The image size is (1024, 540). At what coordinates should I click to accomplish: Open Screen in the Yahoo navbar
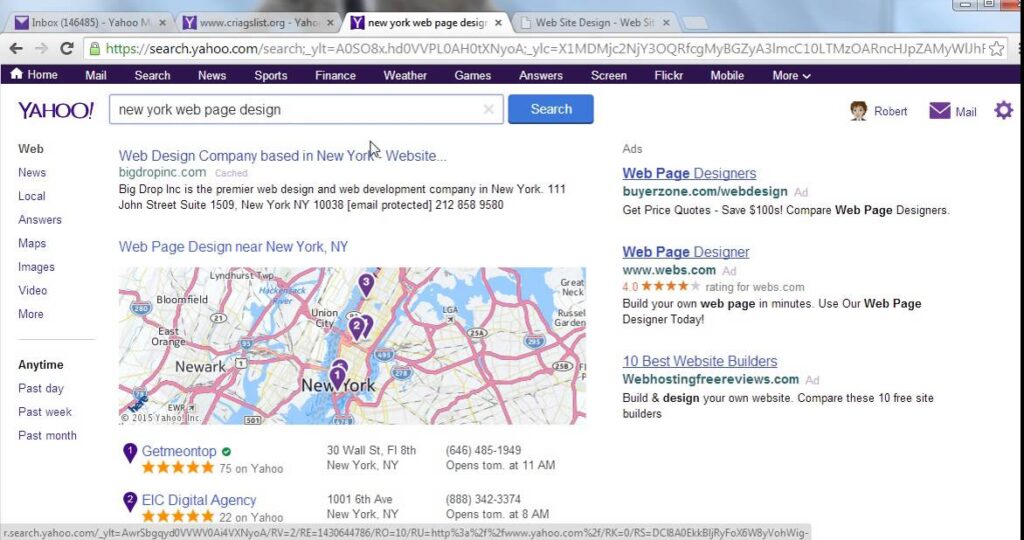(x=609, y=76)
